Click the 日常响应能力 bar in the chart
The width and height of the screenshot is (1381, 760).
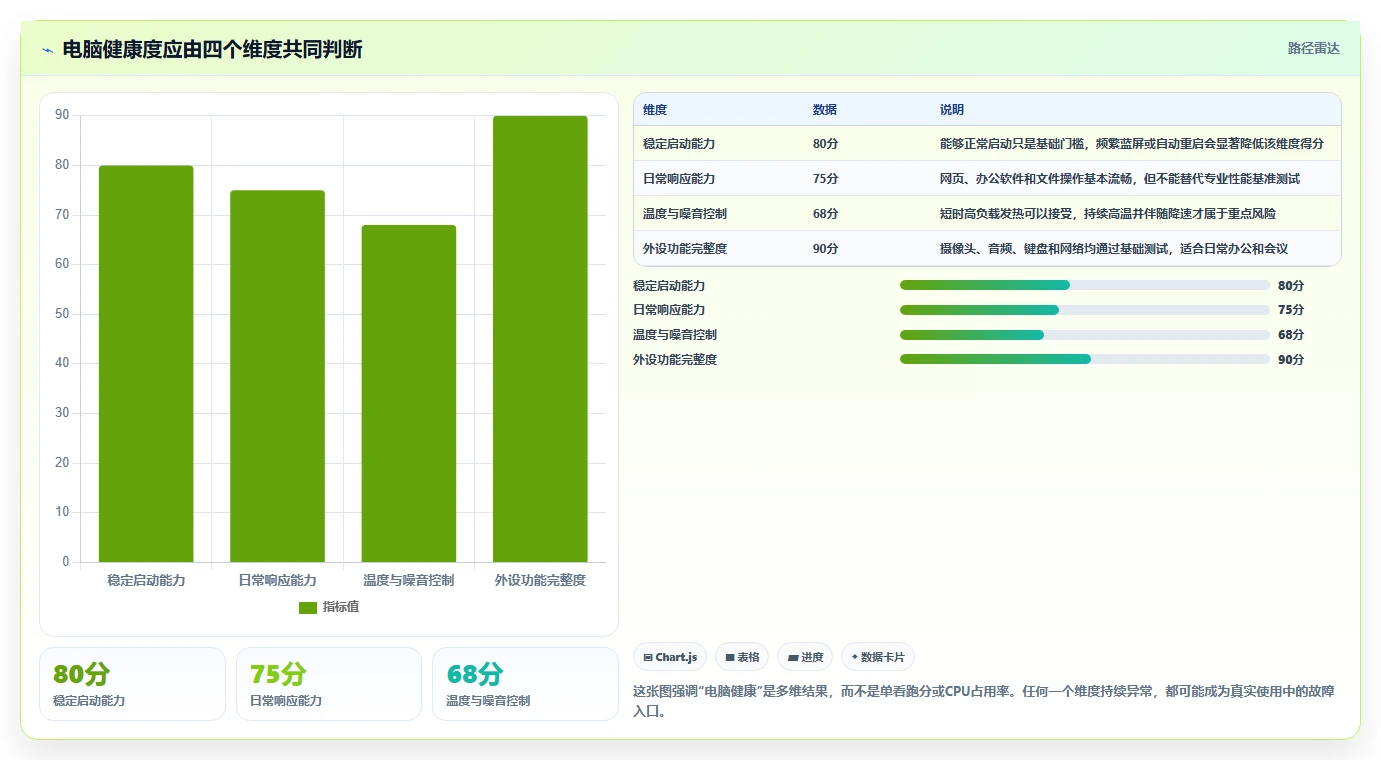tap(277, 376)
